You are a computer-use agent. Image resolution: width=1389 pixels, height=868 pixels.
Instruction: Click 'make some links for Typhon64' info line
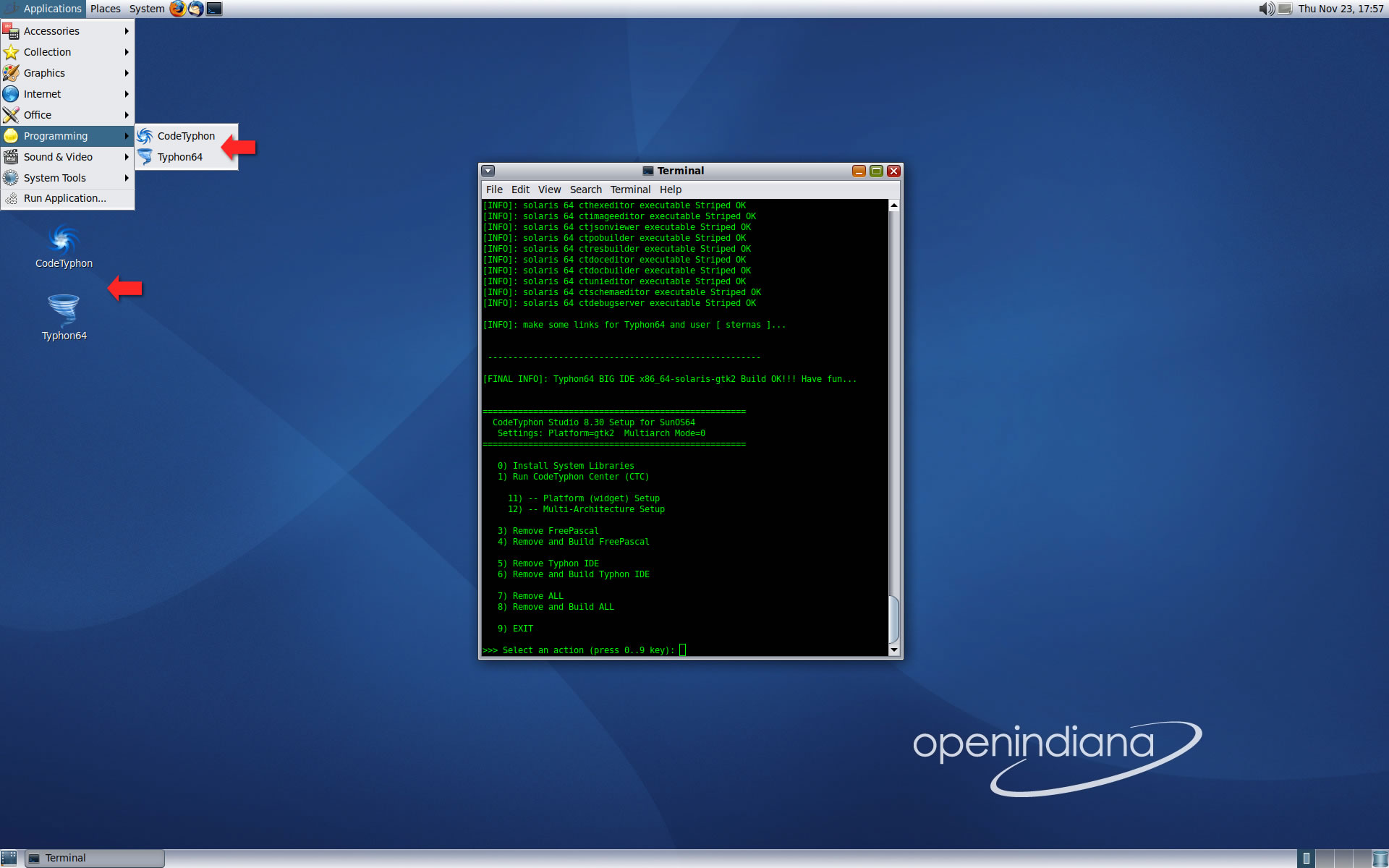[x=634, y=325]
